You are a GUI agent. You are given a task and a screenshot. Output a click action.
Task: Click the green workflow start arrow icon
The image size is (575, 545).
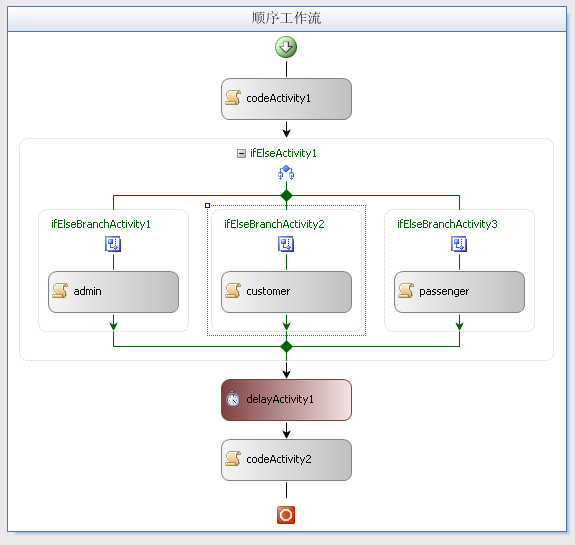(286, 47)
